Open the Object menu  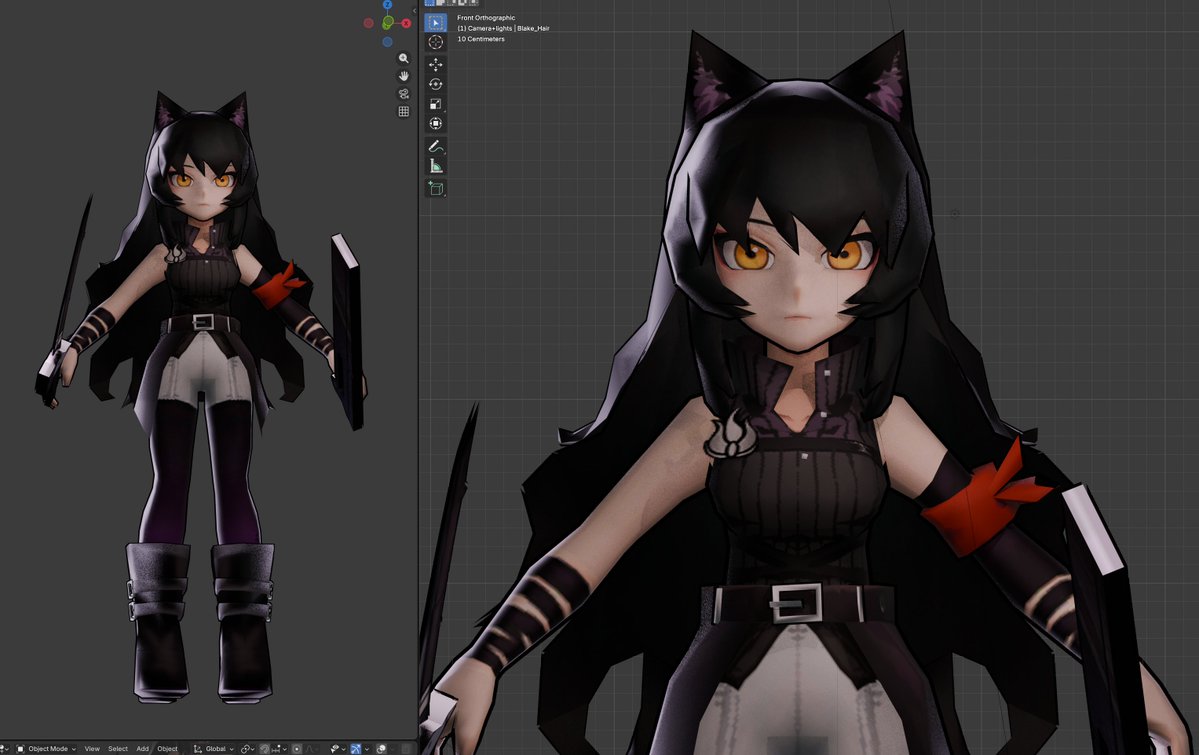click(x=167, y=749)
